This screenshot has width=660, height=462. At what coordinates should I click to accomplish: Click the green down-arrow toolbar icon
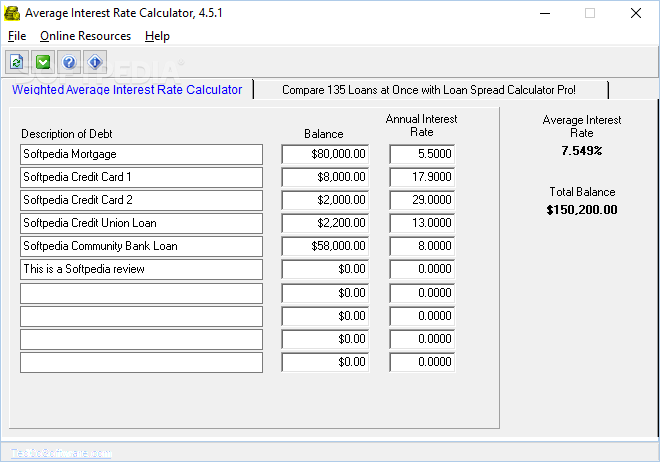pos(43,63)
